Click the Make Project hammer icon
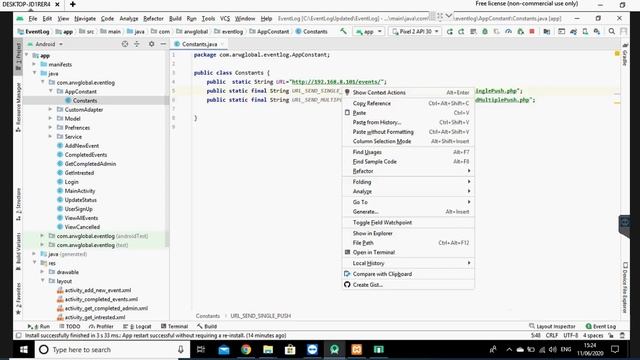 click(343, 31)
